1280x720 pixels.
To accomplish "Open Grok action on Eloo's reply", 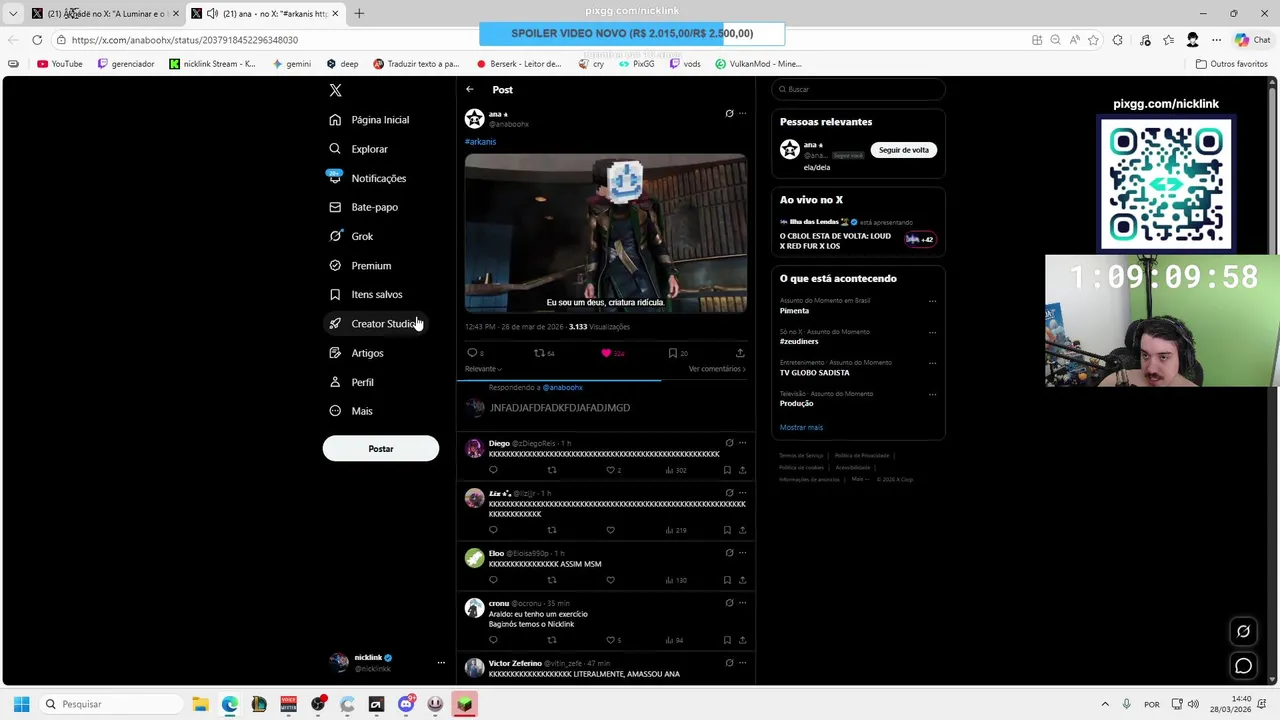I will 729,553.
